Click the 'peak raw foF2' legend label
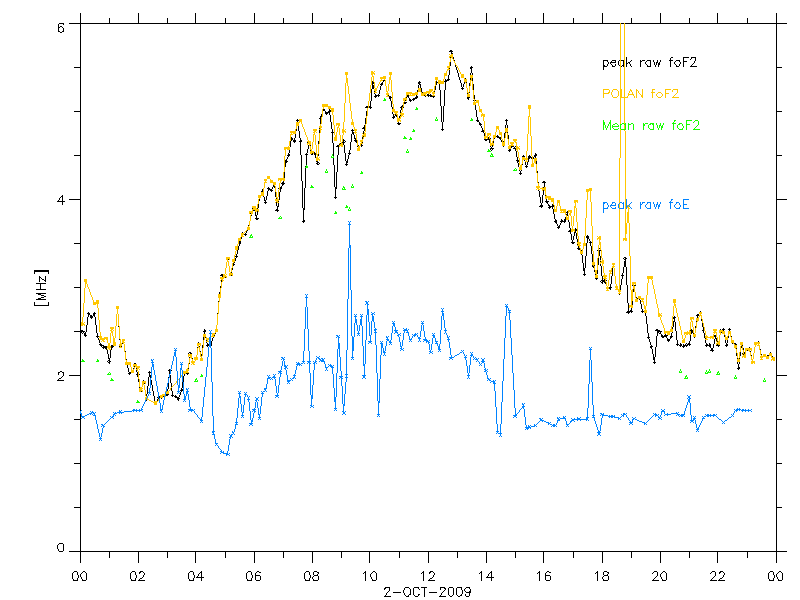Image resolution: width=800 pixels, height=600 pixels. coord(649,63)
